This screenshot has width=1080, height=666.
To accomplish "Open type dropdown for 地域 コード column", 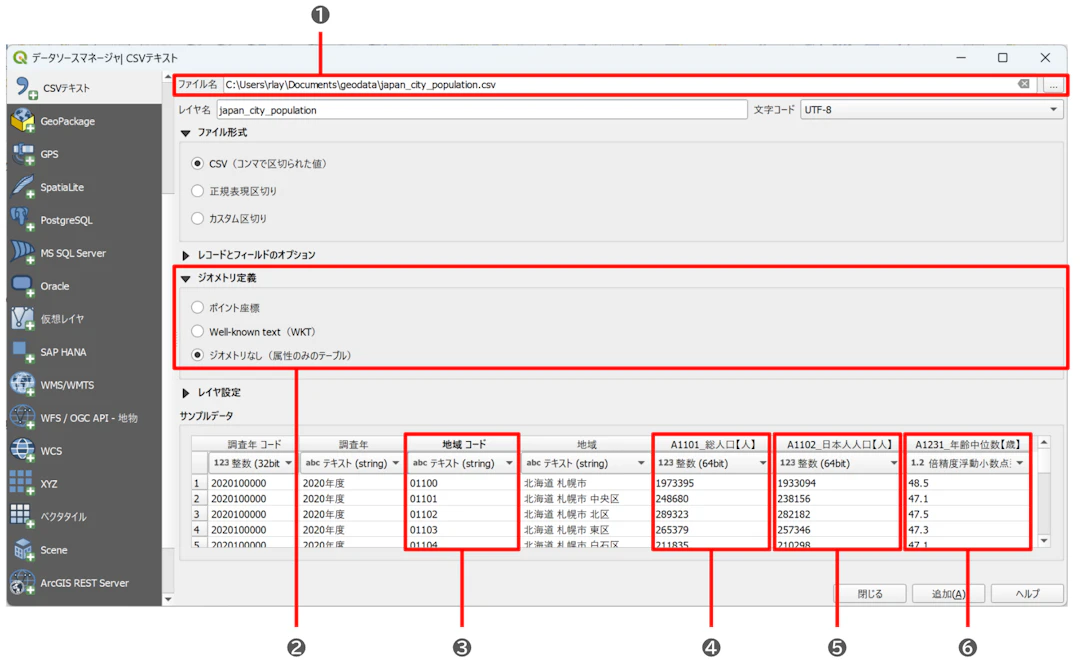I will tap(461, 463).
